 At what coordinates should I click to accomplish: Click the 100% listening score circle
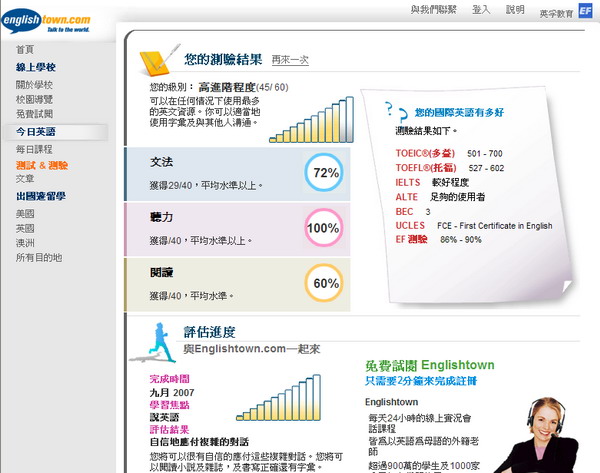pos(324,228)
